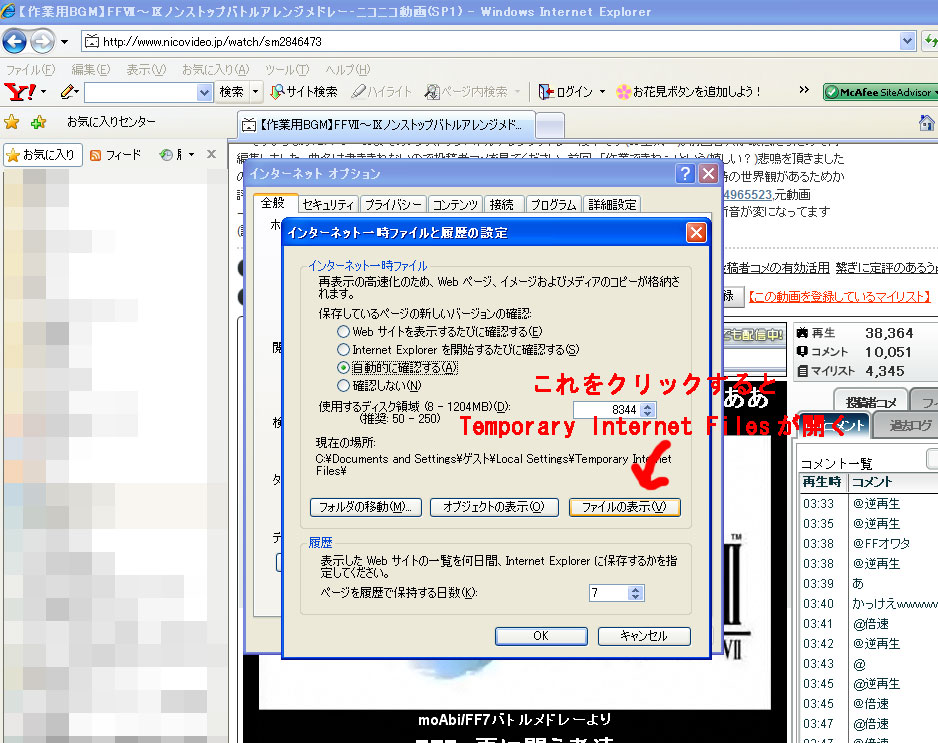Switch to the プライバシー tab

[392, 205]
